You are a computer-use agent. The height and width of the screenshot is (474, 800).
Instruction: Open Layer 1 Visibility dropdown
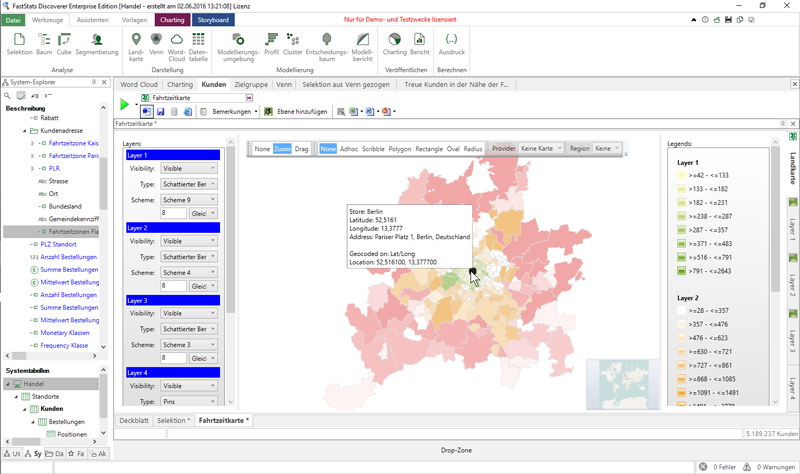tap(188, 169)
